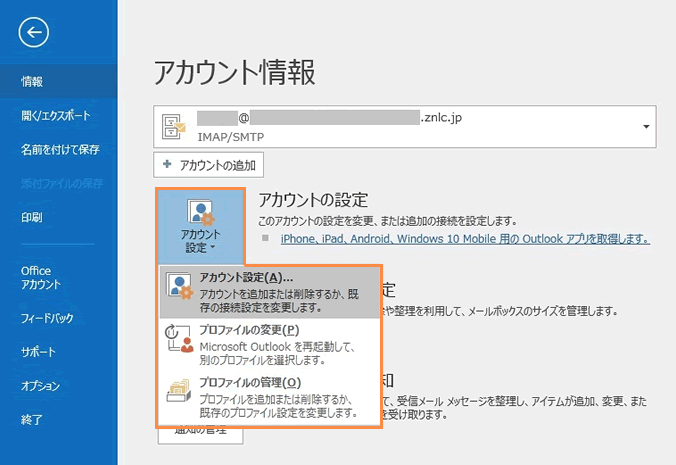Click the プロファイルの管理 folder icon
Screen dimensions: 676x465
tap(178, 390)
